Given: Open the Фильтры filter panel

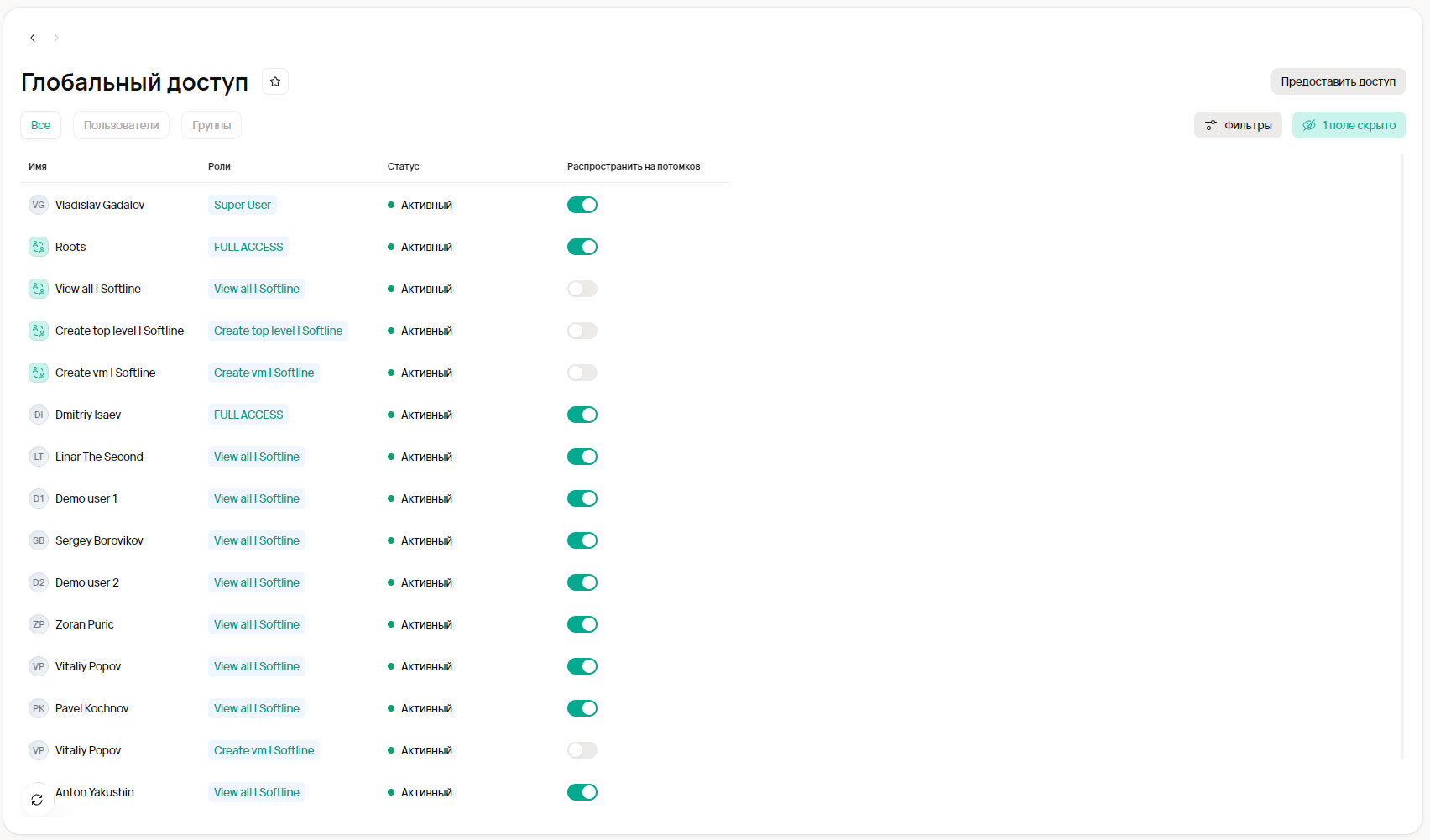Looking at the screenshot, I should point(1238,125).
